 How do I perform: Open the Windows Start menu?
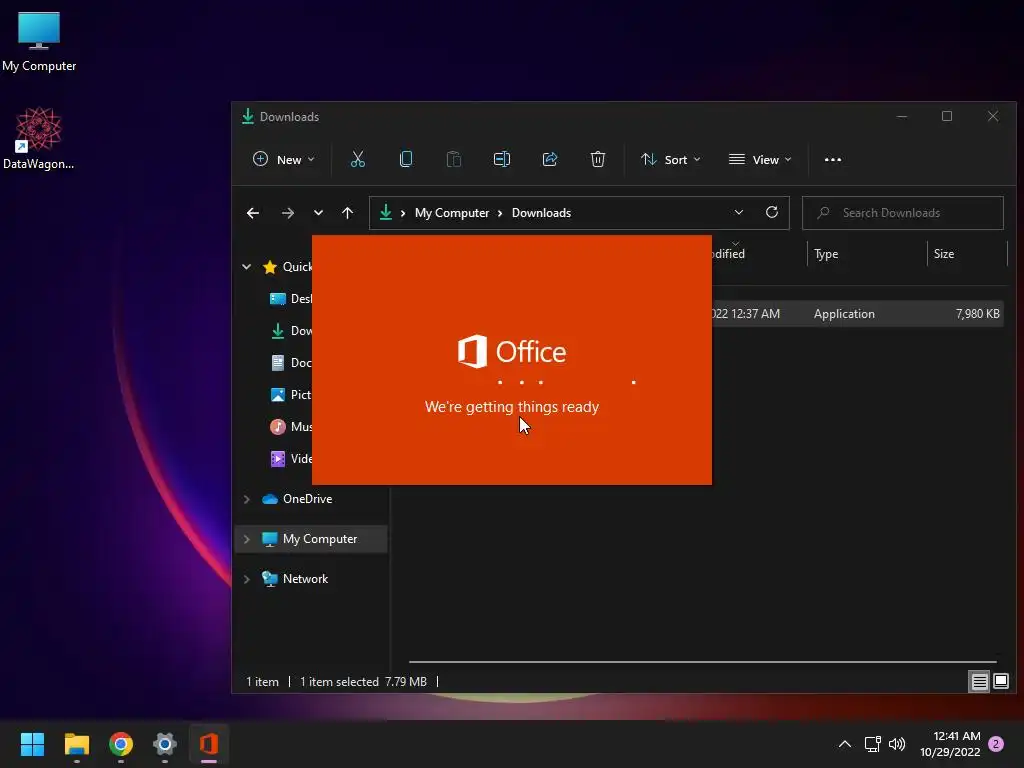(32, 744)
